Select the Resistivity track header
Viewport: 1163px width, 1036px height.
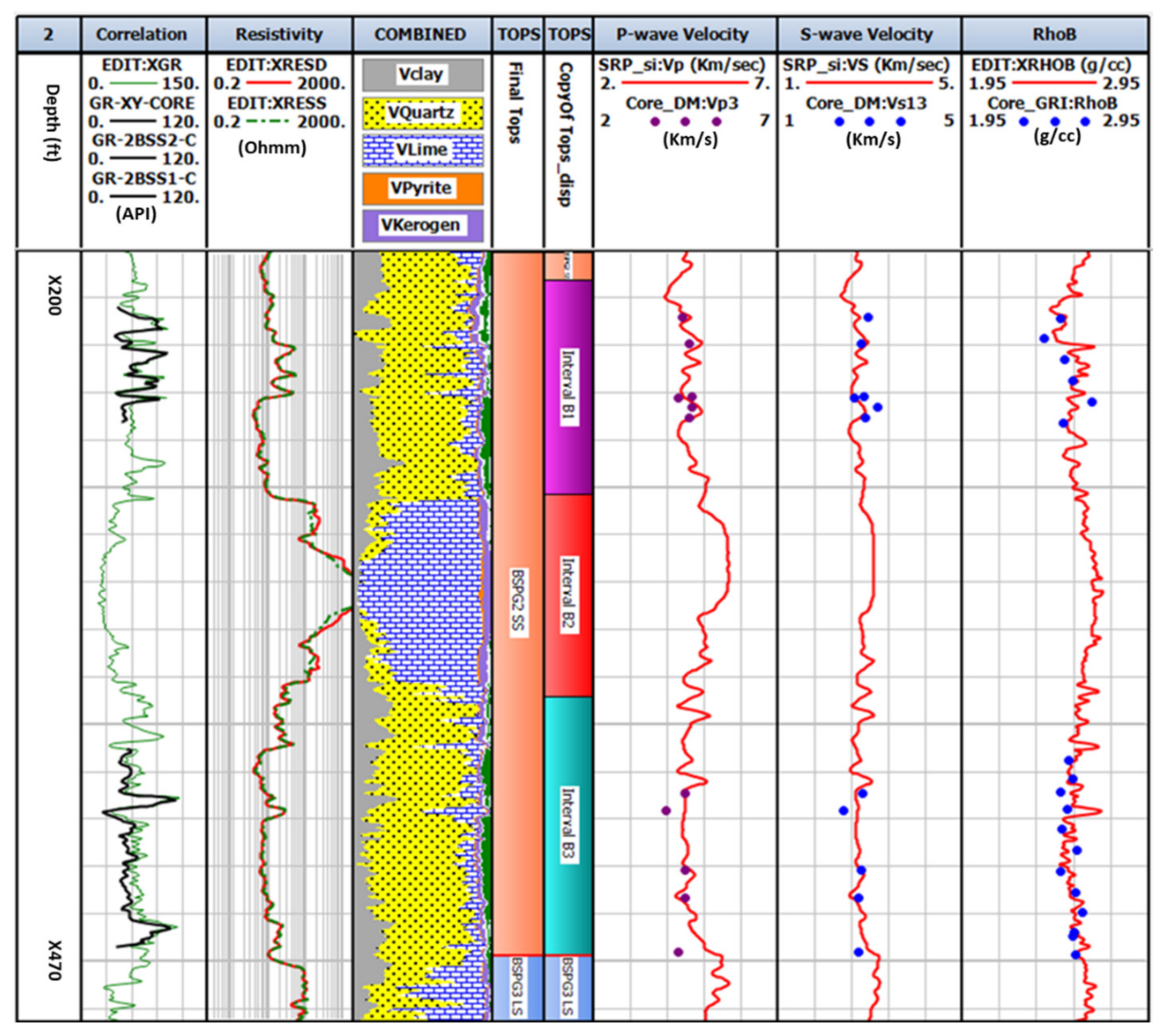(279, 35)
